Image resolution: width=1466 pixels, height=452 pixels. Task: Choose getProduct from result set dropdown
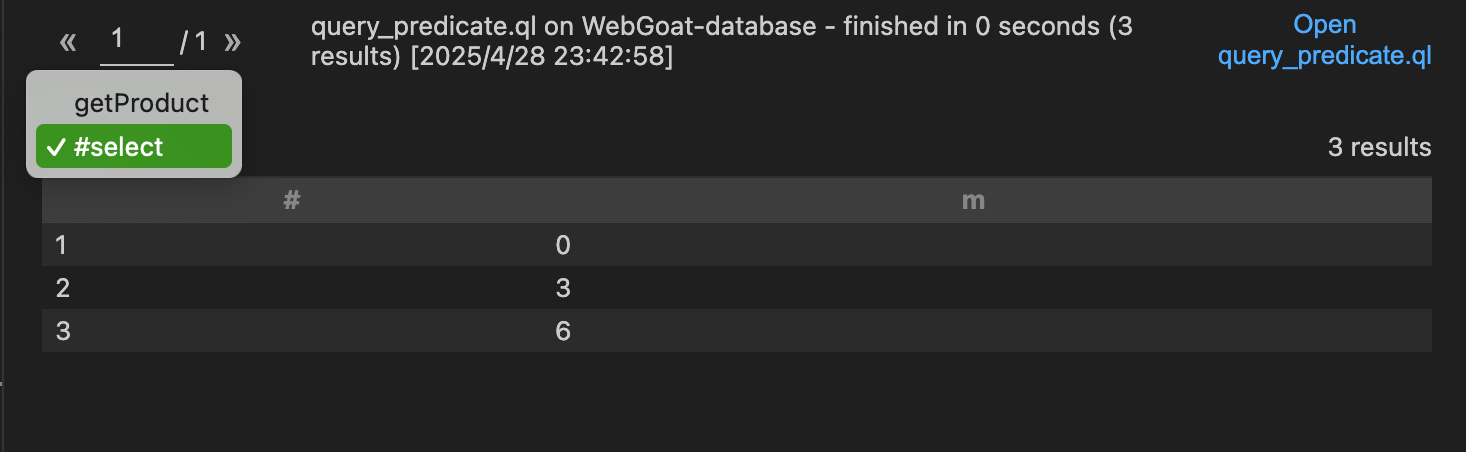coord(141,103)
